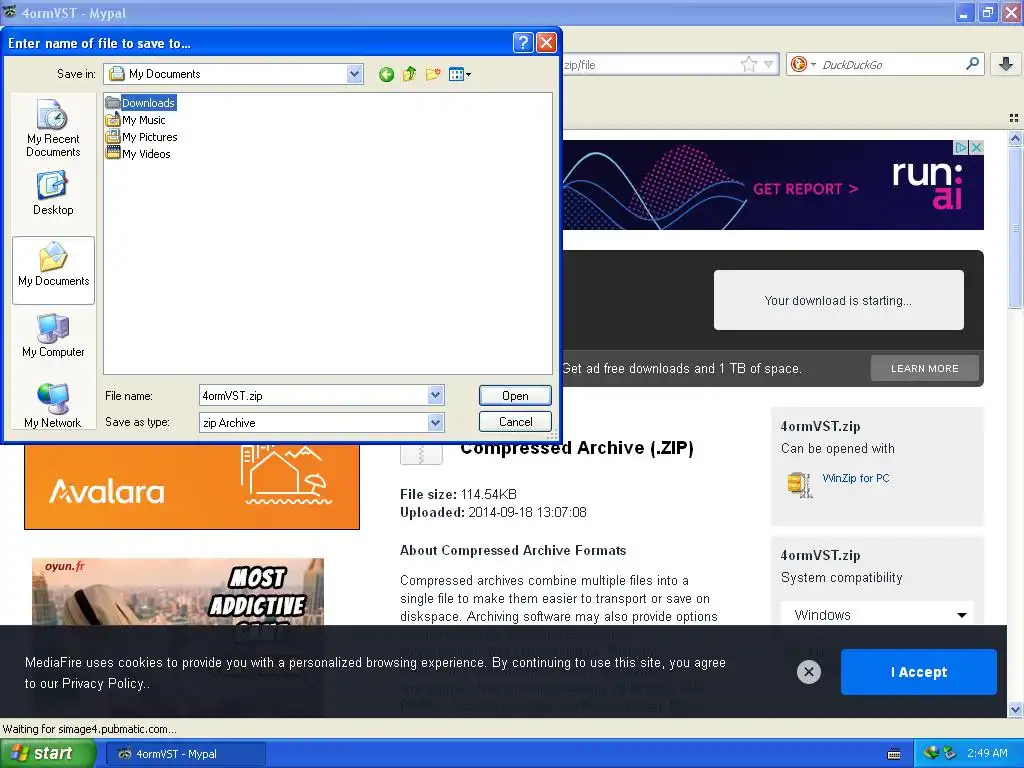Open the WinZip for PC link
This screenshot has width=1024, height=768.
pyautogui.click(x=856, y=478)
